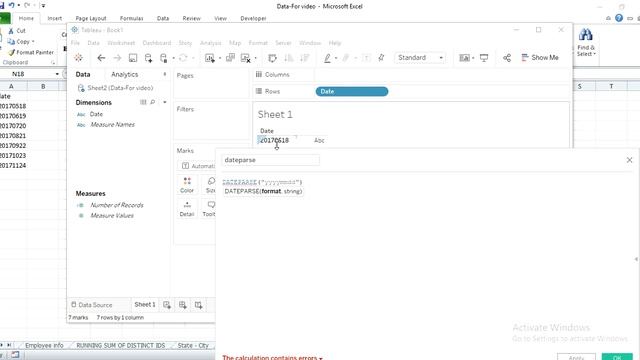Switch to the Analytics pane tab
This screenshot has width=640, height=360.
(124, 74)
